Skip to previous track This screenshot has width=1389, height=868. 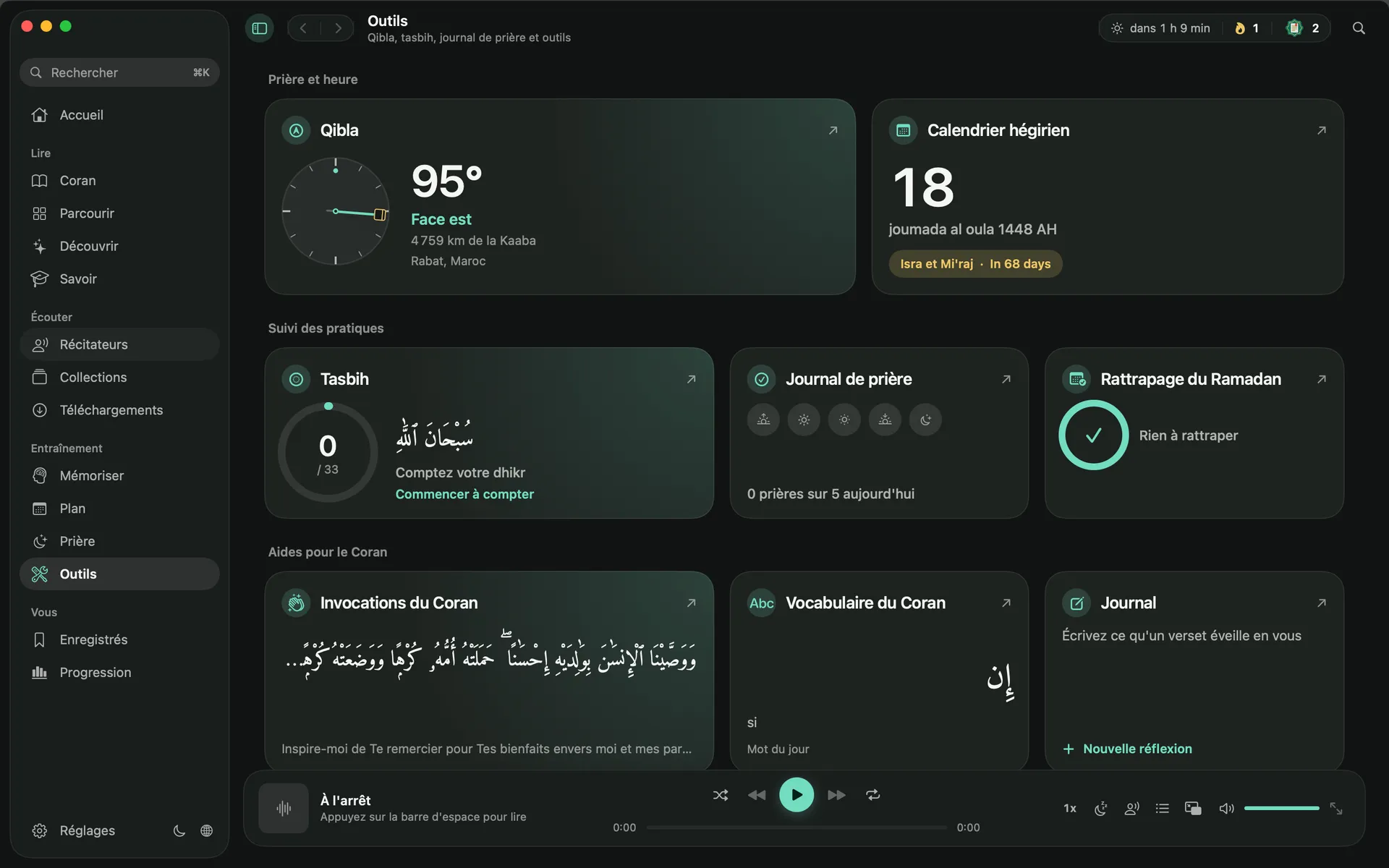757,795
